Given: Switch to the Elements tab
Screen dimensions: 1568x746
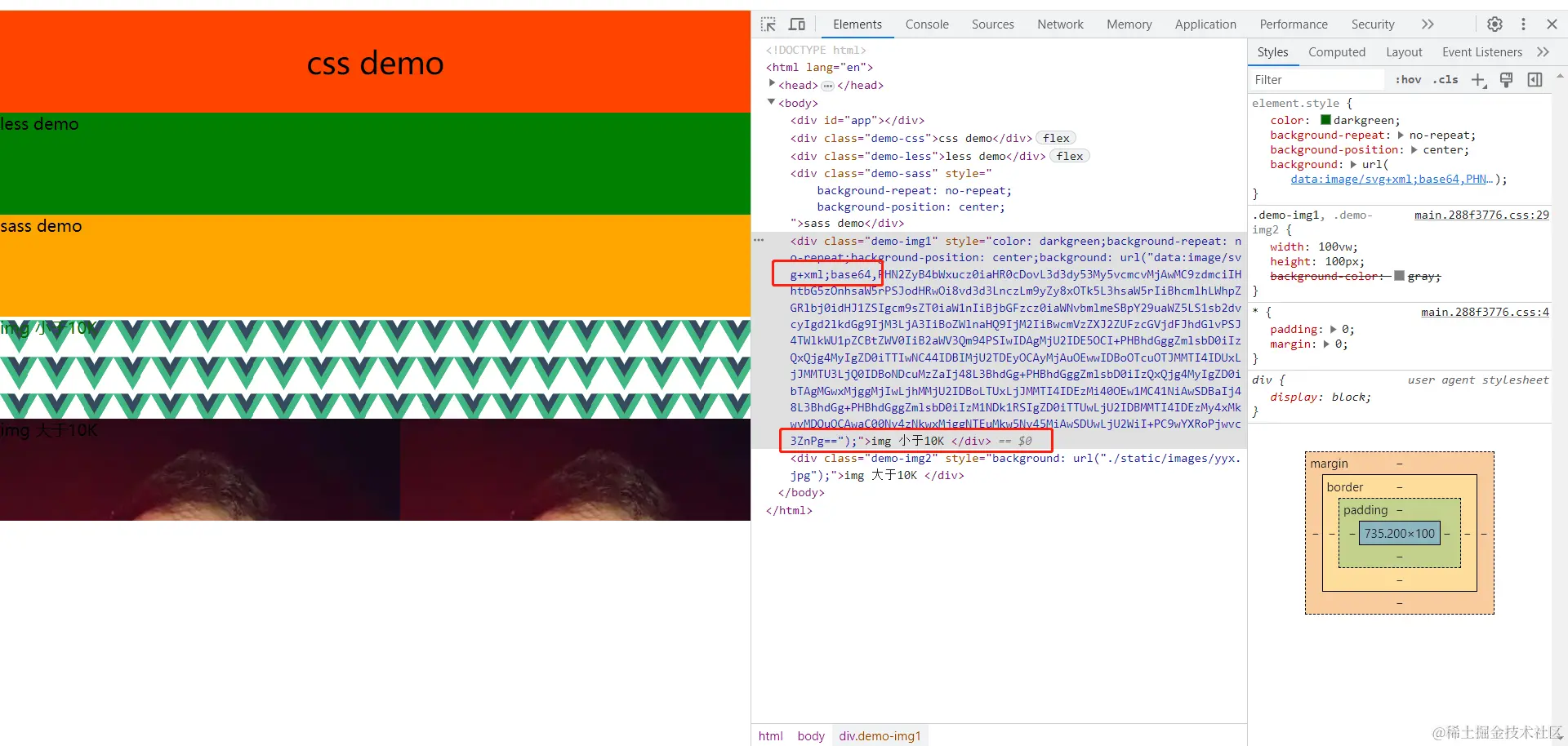Looking at the screenshot, I should click(857, 24).
